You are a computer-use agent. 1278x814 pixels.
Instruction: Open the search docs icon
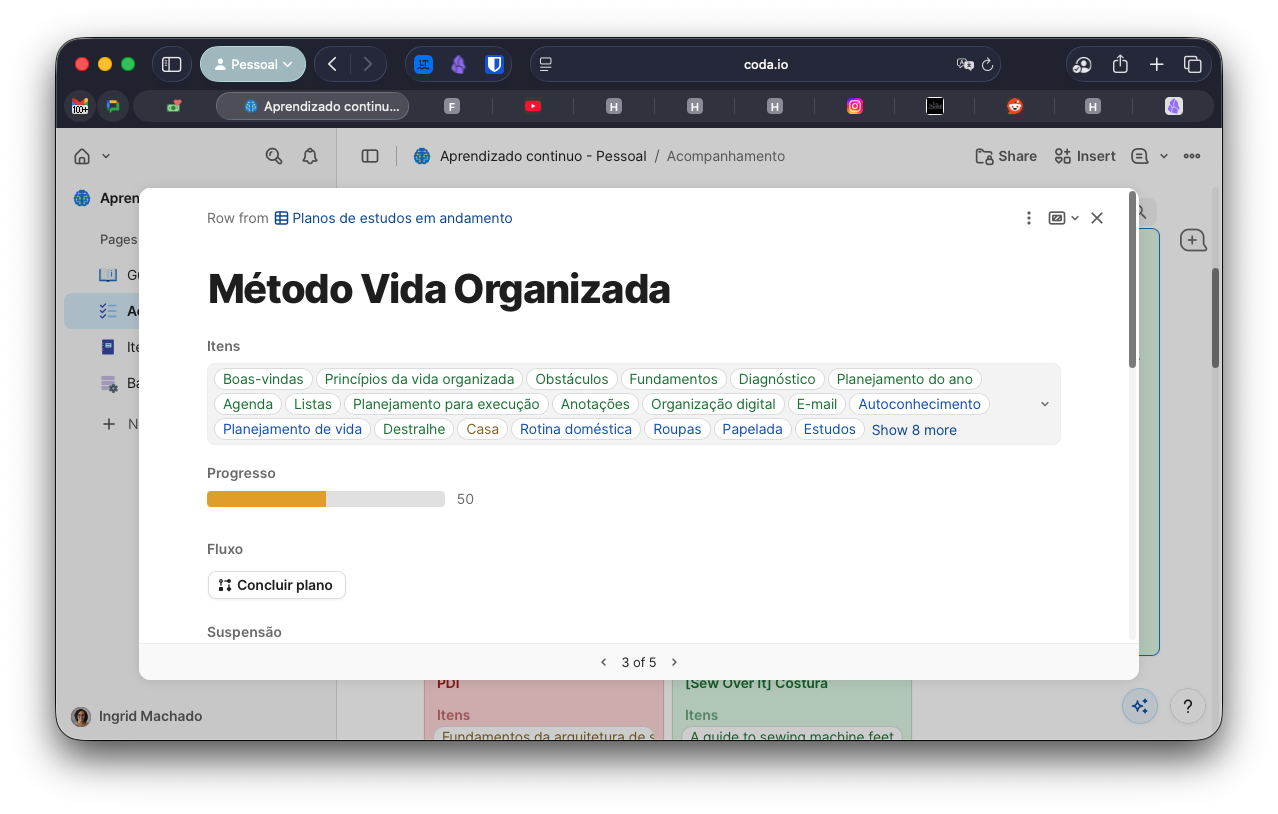[x=273, y=156]
